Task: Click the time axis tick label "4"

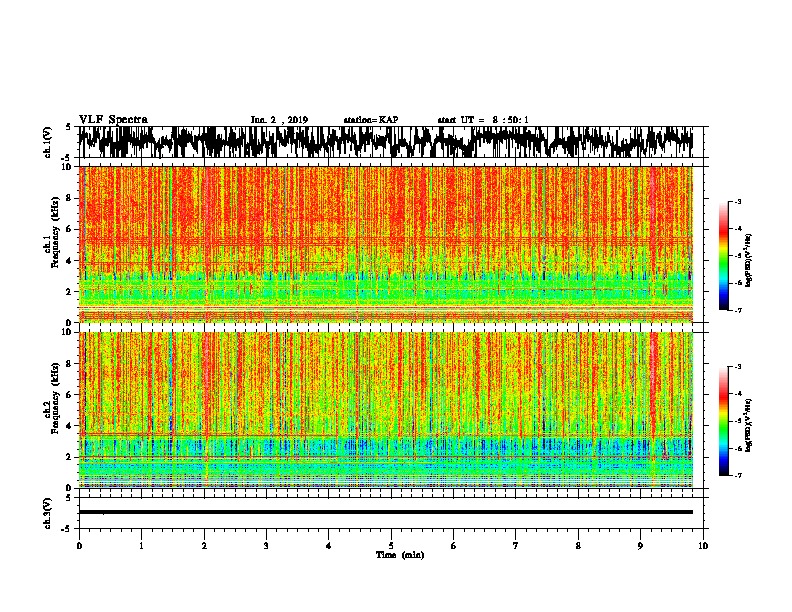Action: tap(329, 546)
